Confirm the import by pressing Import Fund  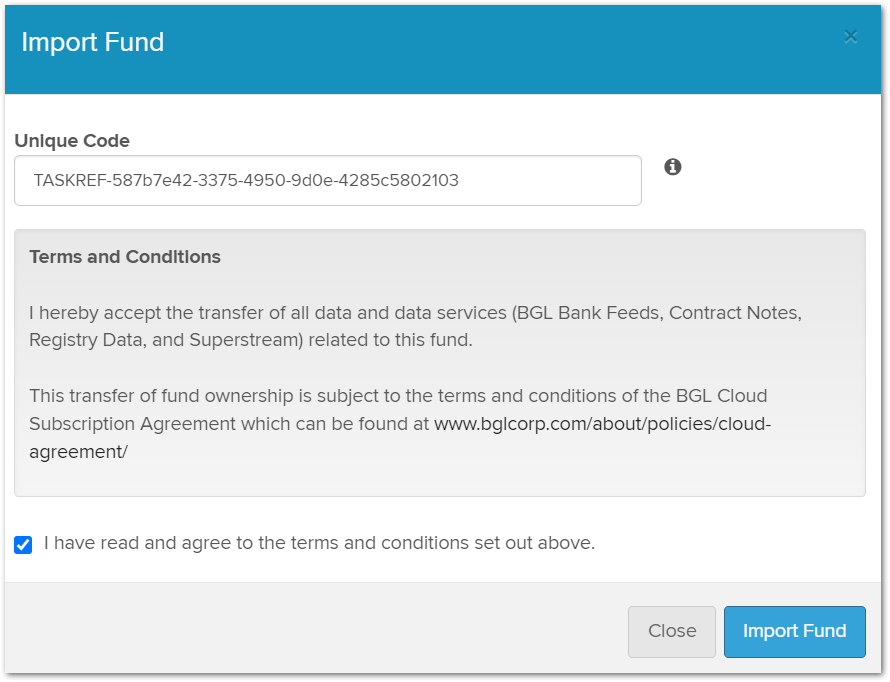pos(794,631)
